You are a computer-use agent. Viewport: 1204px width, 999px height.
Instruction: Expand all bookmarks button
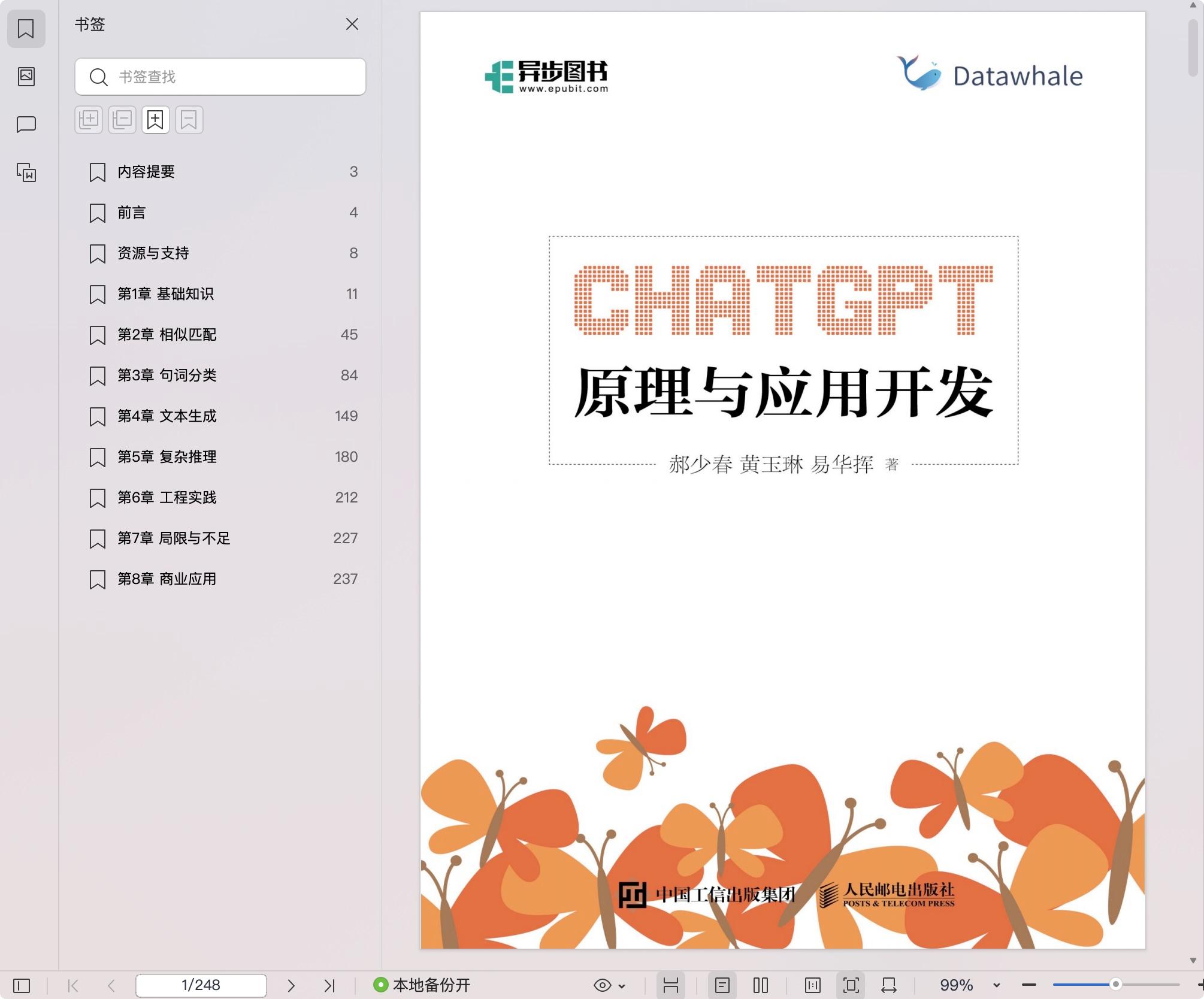point(89,120)
